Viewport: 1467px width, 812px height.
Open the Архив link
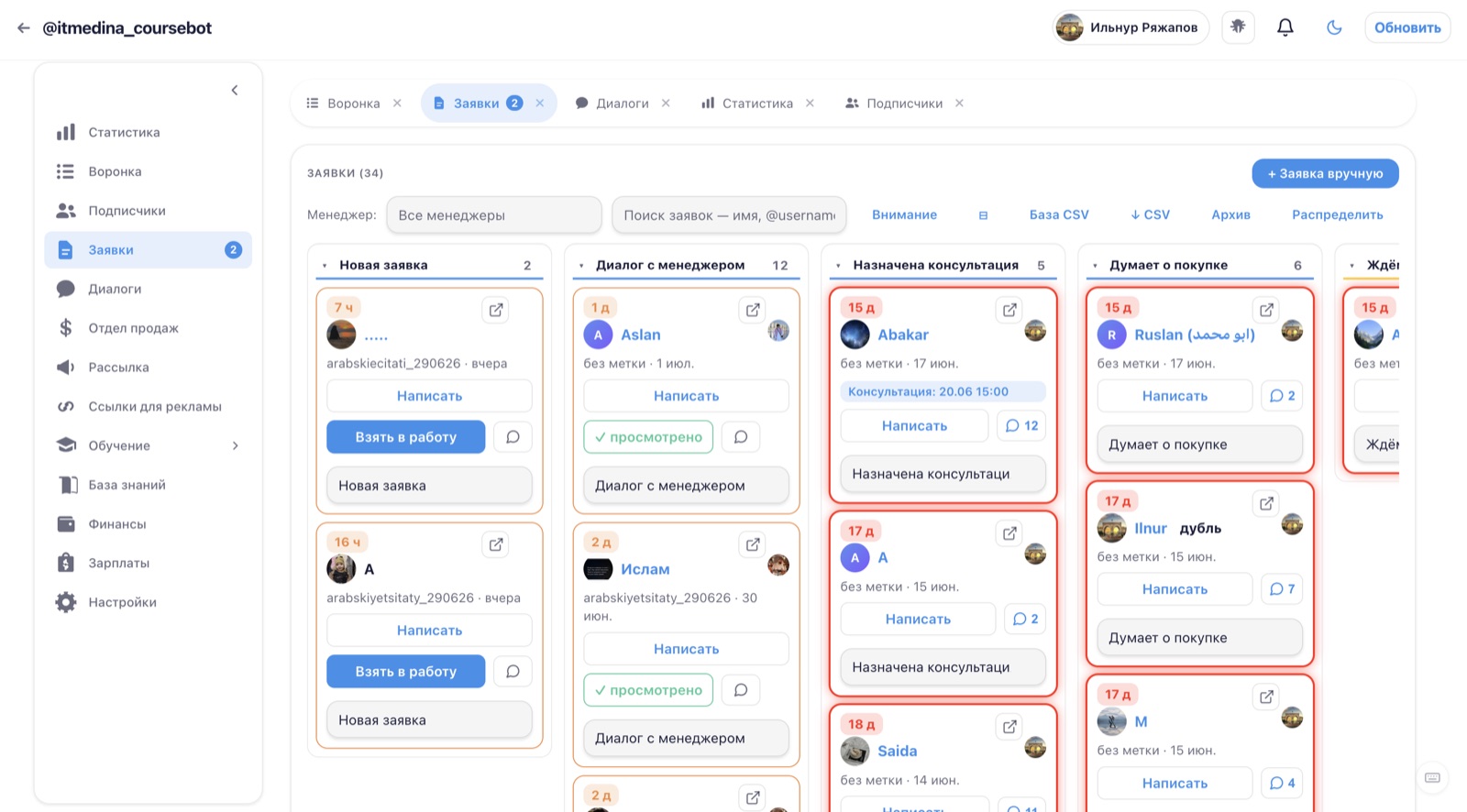click(1230, 214)
